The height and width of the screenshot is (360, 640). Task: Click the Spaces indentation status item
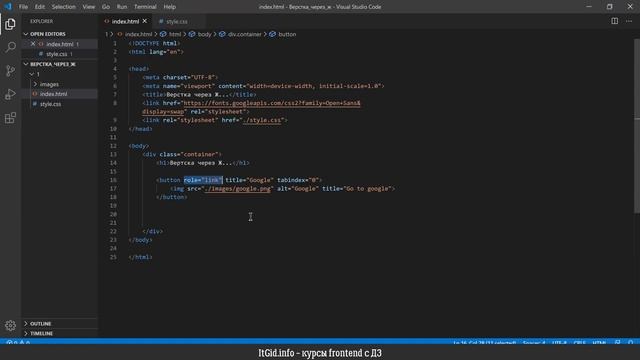[x=533, y=342]
